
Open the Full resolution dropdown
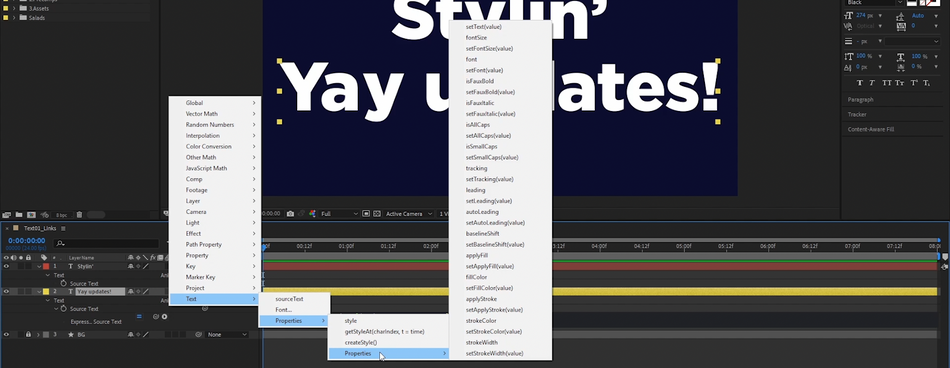pyautogui.click(x=339, y=213)
